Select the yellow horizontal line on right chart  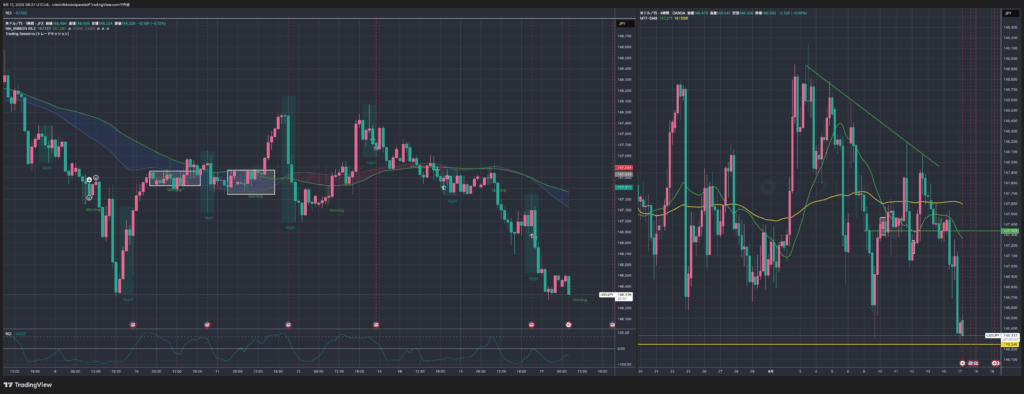pos(820,344)
